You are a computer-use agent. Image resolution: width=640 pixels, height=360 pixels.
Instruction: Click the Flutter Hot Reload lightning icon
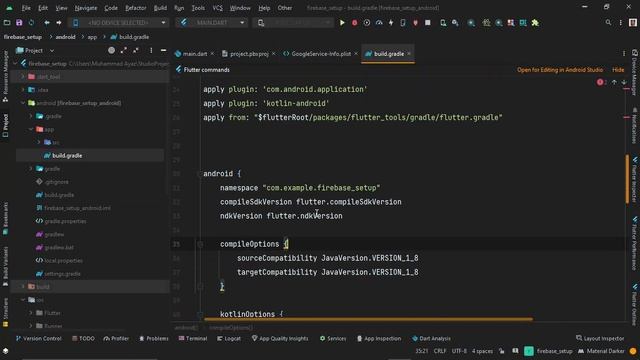click(x=391, y=23)
